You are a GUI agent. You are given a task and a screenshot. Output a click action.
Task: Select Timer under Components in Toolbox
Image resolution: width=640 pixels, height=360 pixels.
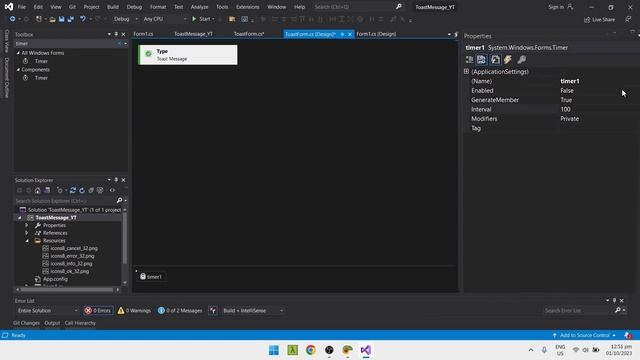(x=41, y=78)
